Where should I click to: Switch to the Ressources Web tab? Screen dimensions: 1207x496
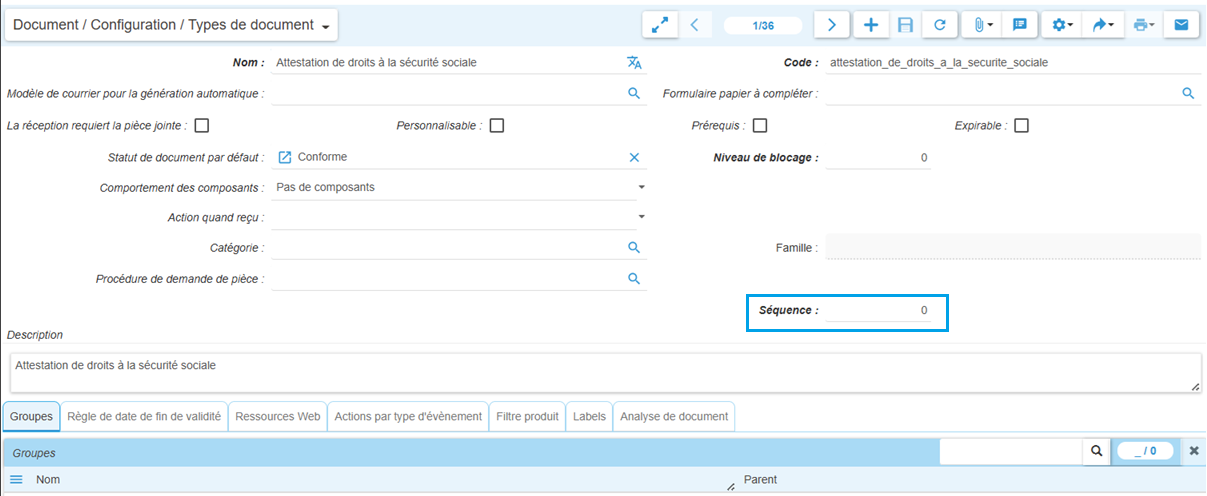click(x=278, y=416)
